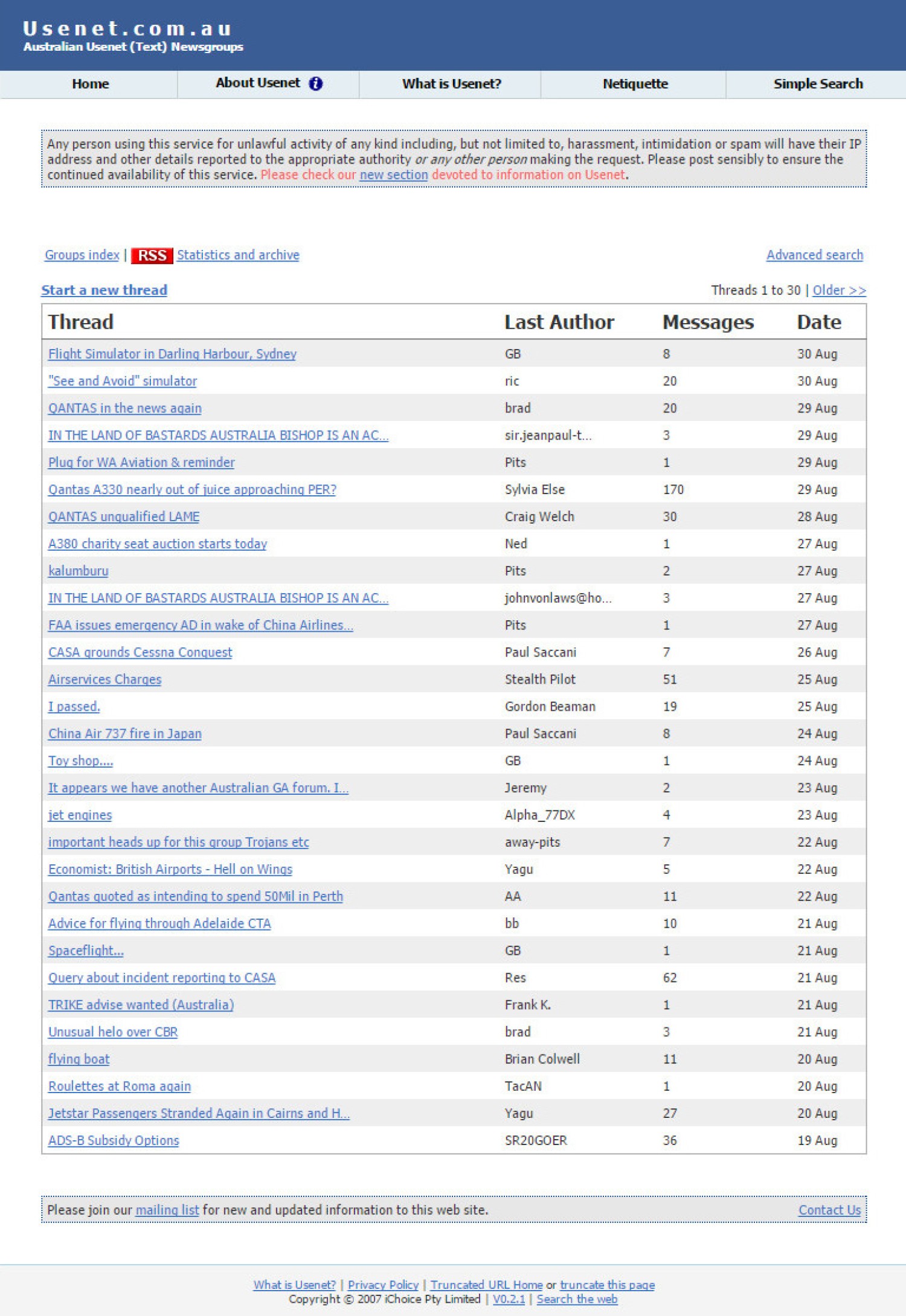Go to the Netiquette navigation page
The height and width of the screenshot is (1316, 906).
tap(635, 84)
